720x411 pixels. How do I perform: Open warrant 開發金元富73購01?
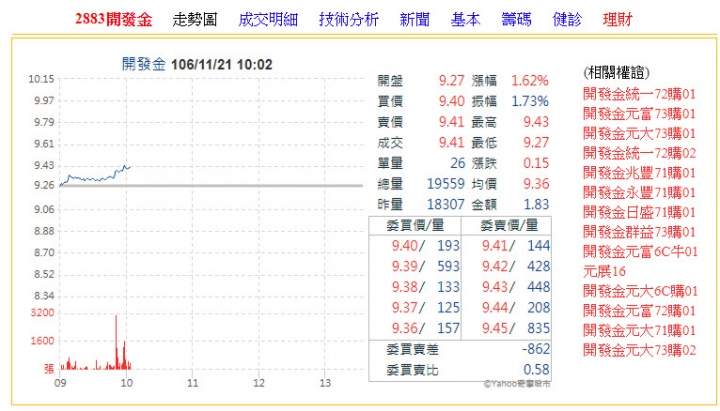coord(639,113)
